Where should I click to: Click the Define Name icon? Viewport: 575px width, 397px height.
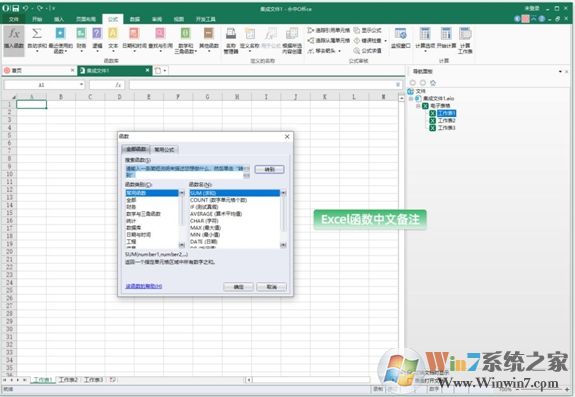pyautogui.click(x=250, y=34)
